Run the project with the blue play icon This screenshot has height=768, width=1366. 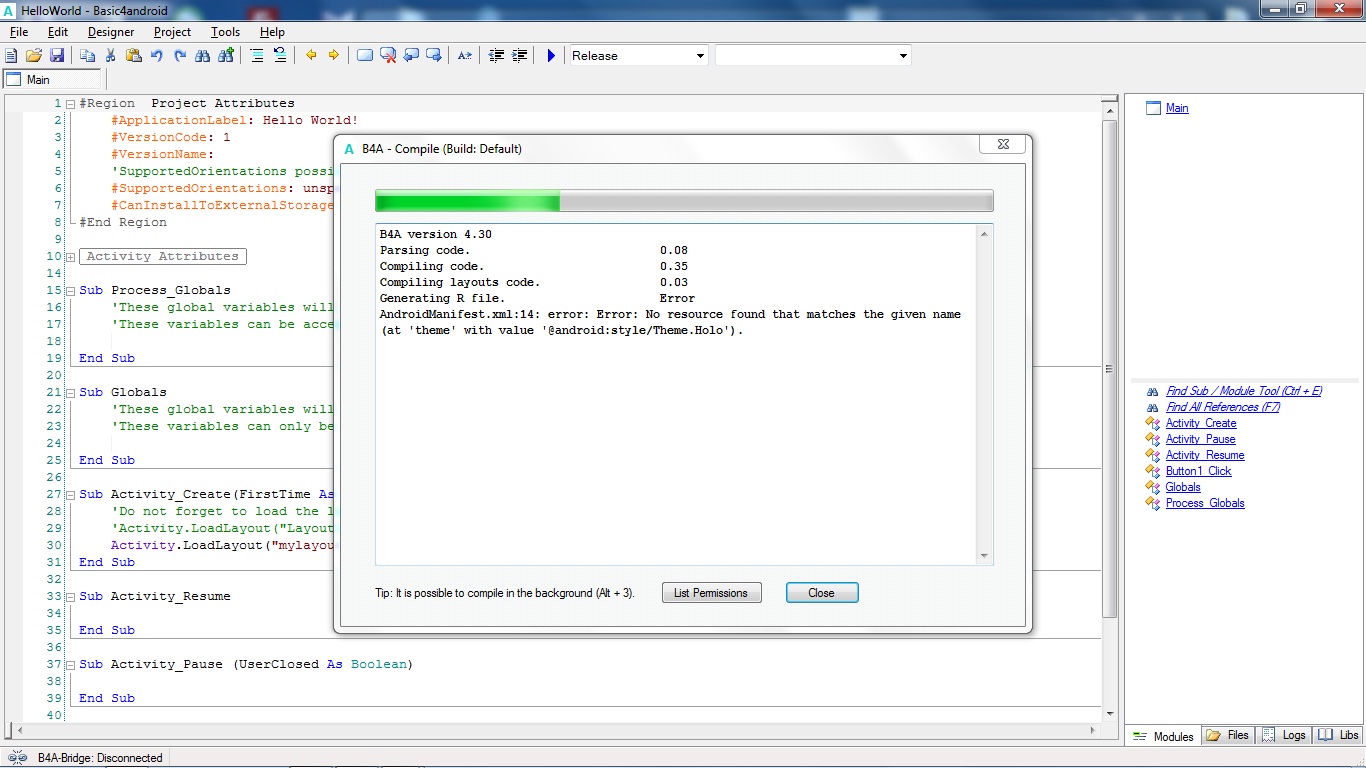550,56
